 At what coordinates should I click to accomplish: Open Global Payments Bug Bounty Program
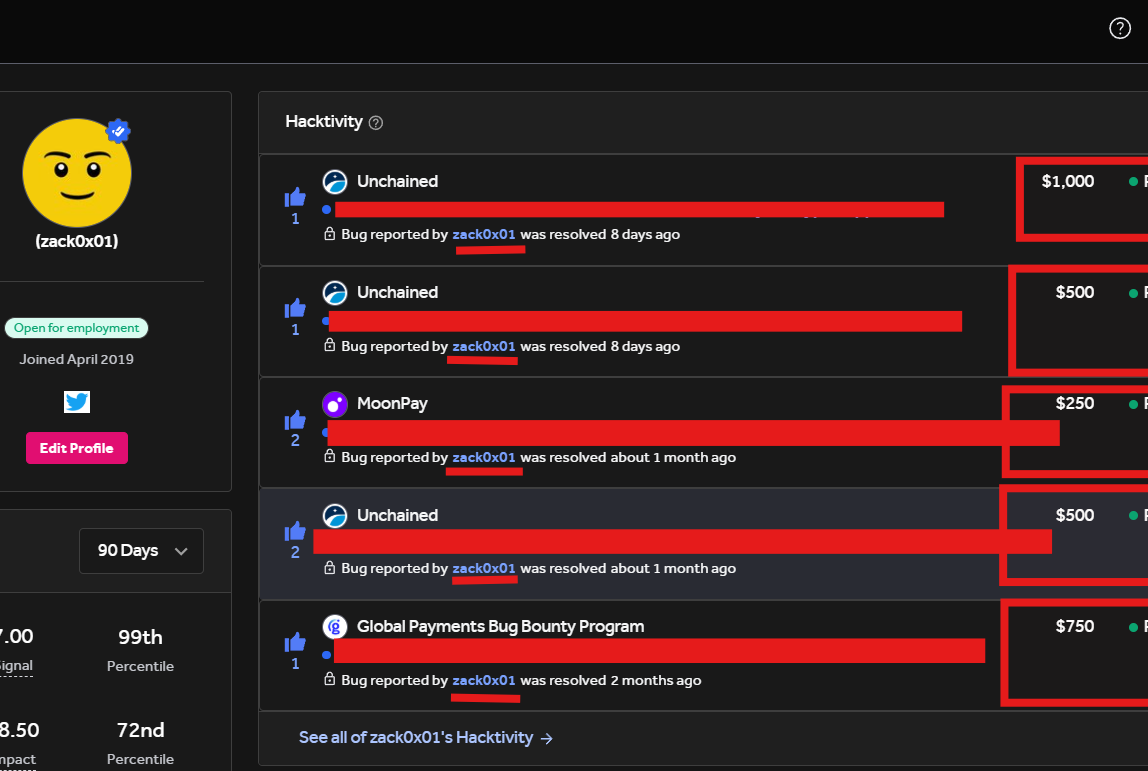501,627
